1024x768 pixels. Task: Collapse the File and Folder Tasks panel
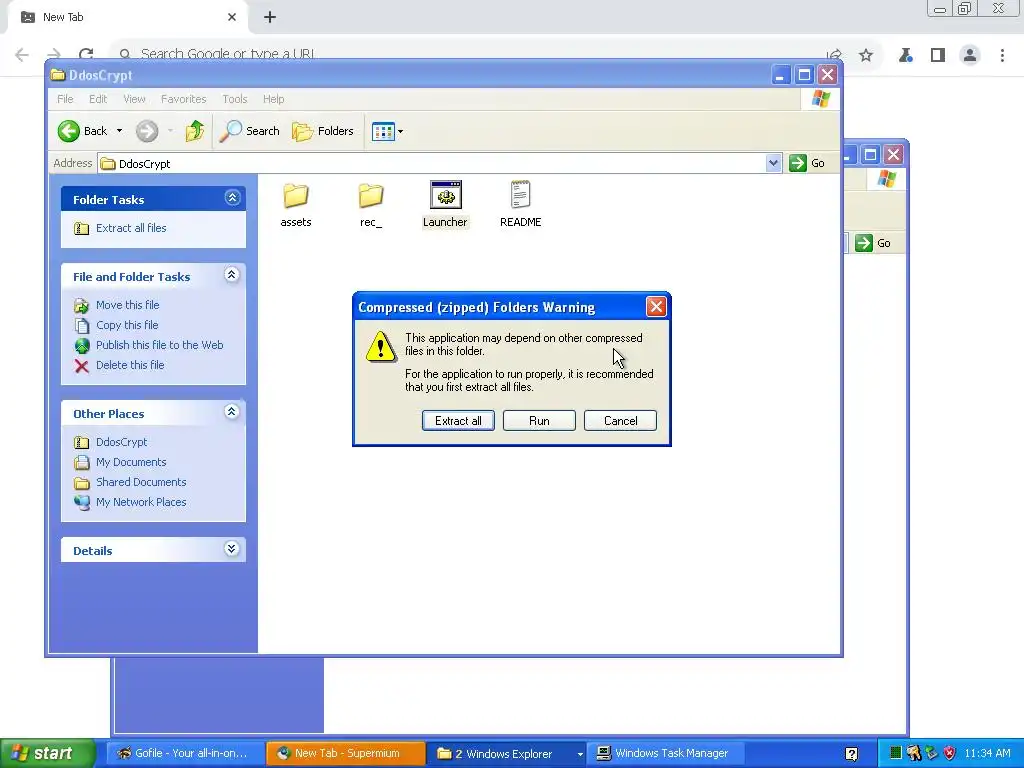pyautogui.click(x=231, y=275)
